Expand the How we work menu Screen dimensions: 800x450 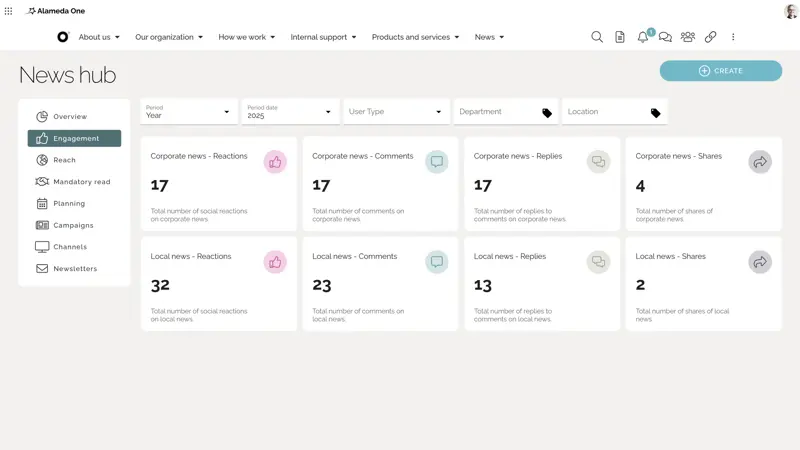click(x=246, y=37)
